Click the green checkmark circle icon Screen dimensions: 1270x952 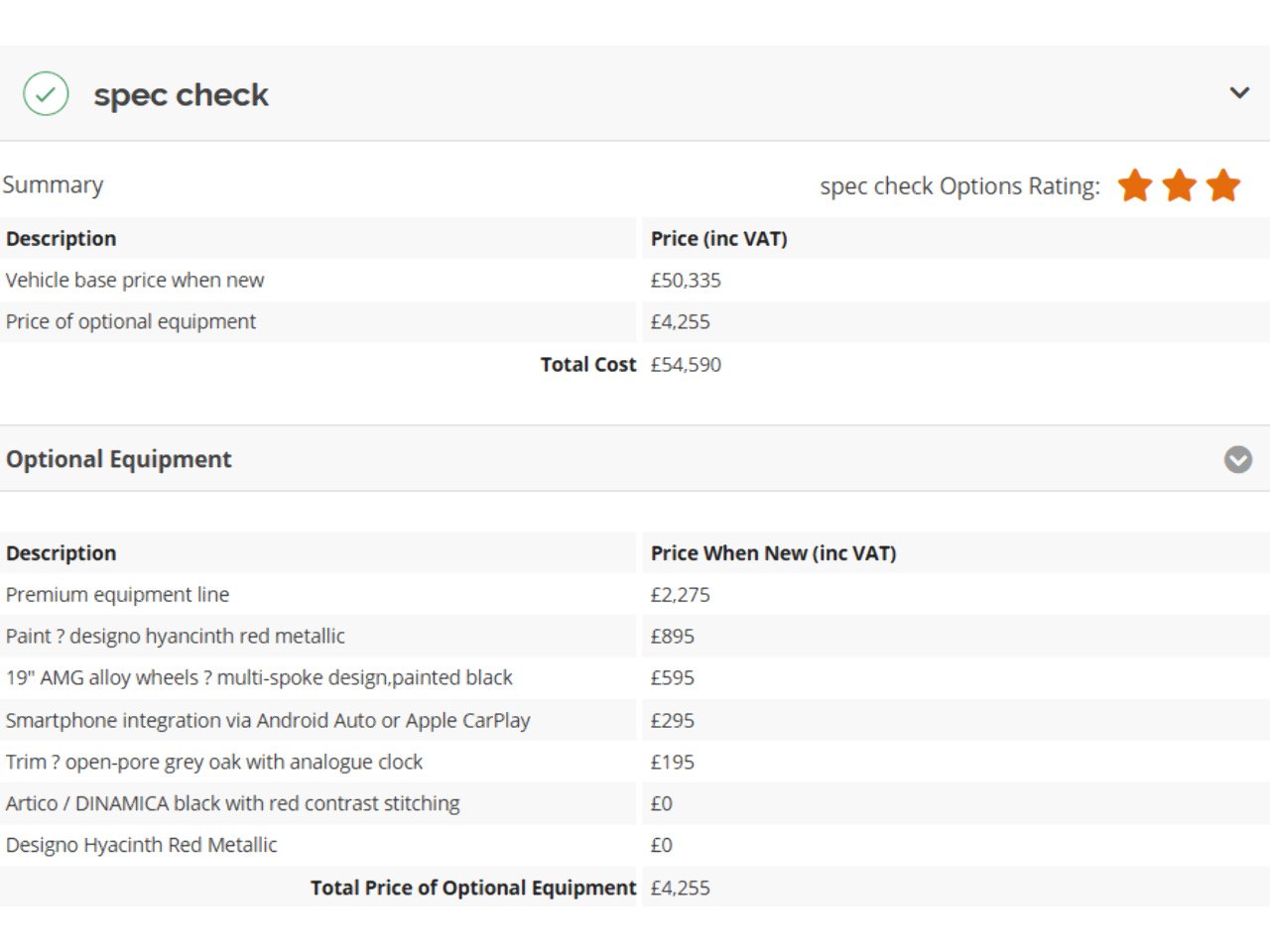[46, 94]
